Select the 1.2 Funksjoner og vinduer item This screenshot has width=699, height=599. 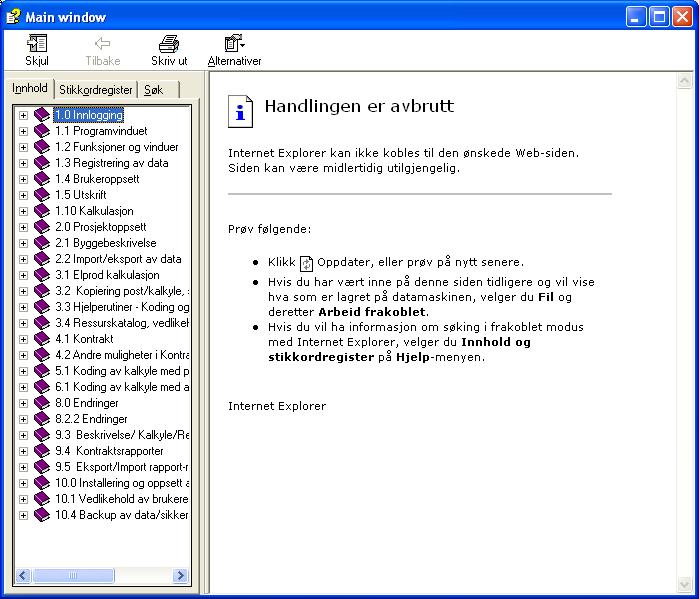(117, 147)
